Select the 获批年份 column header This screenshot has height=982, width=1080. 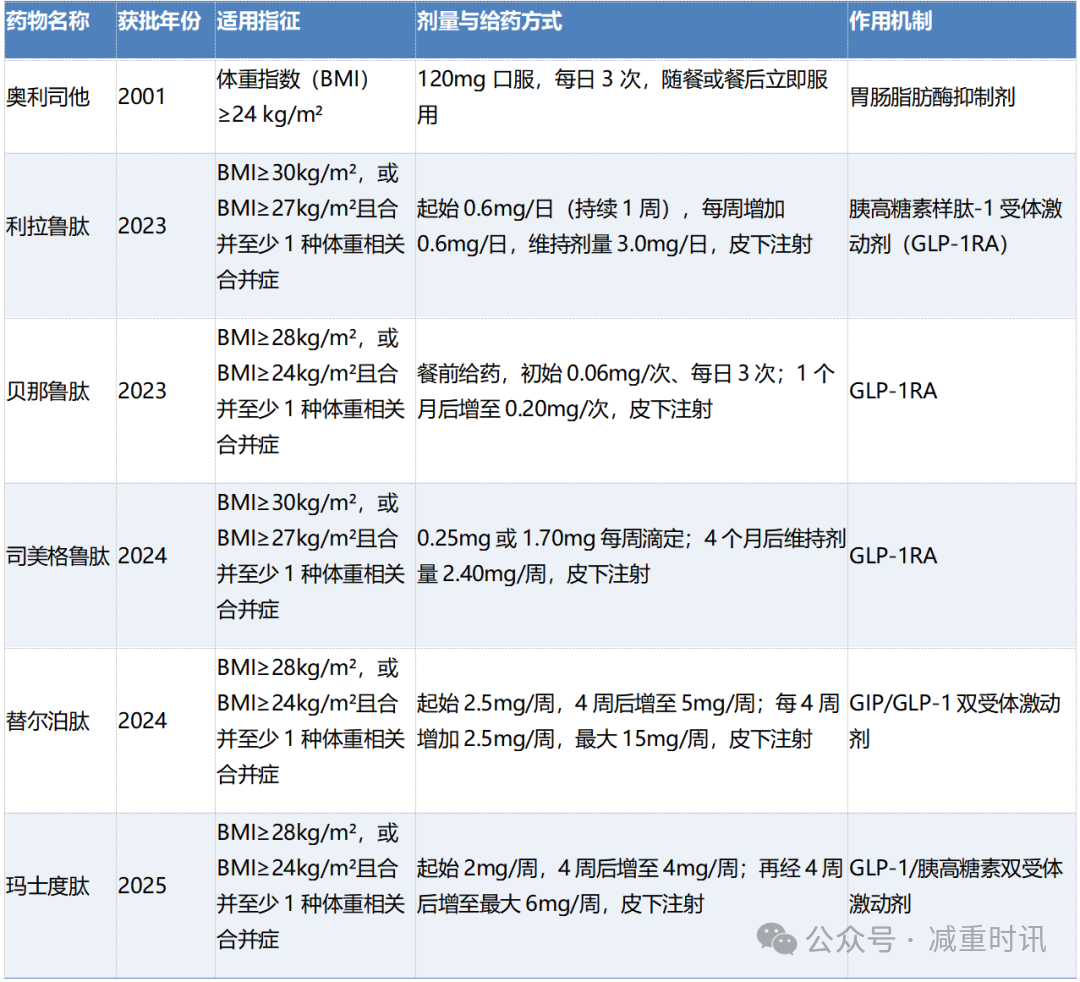159,21
